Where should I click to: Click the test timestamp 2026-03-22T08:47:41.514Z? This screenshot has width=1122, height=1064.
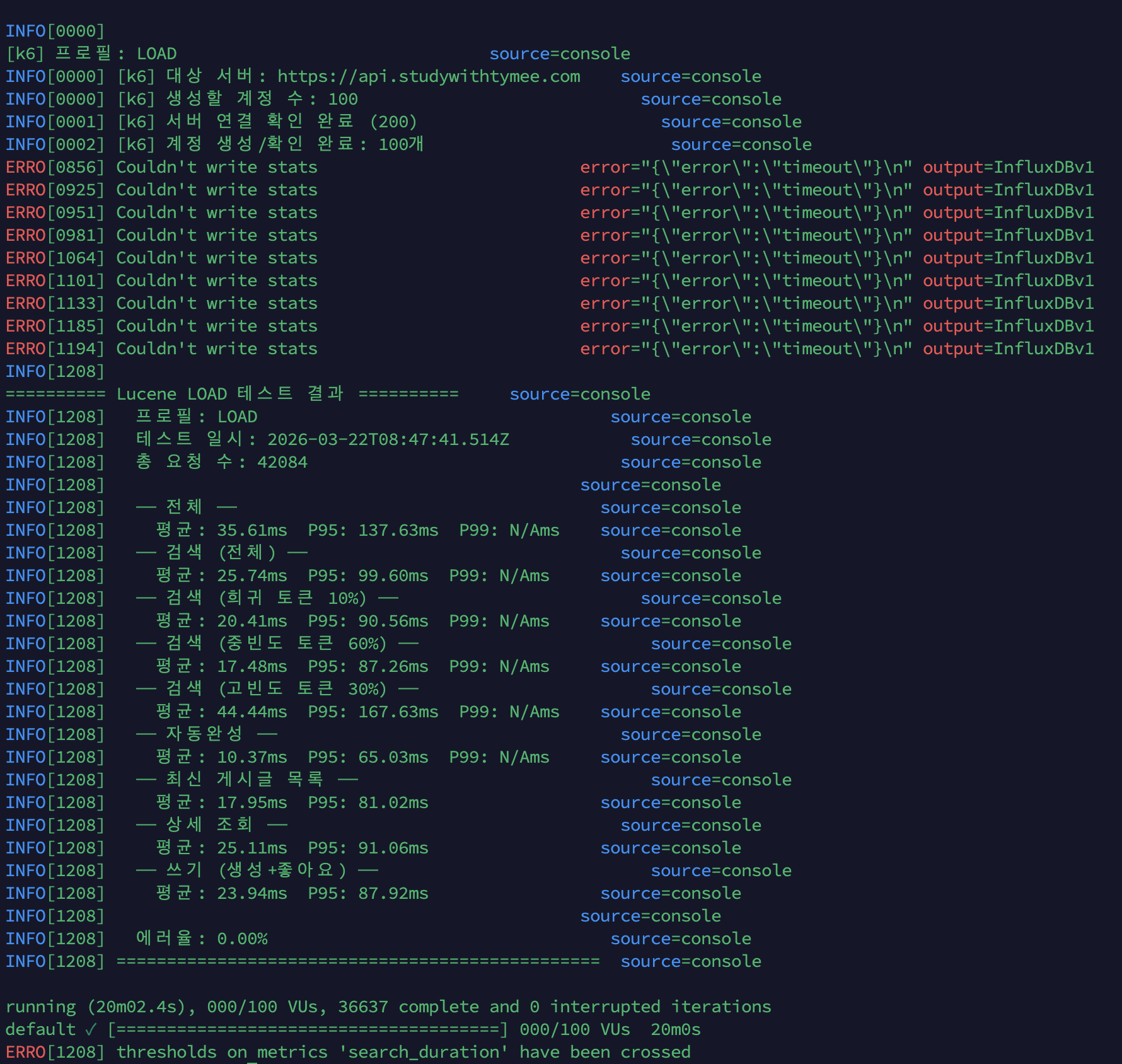coord(388,439)
